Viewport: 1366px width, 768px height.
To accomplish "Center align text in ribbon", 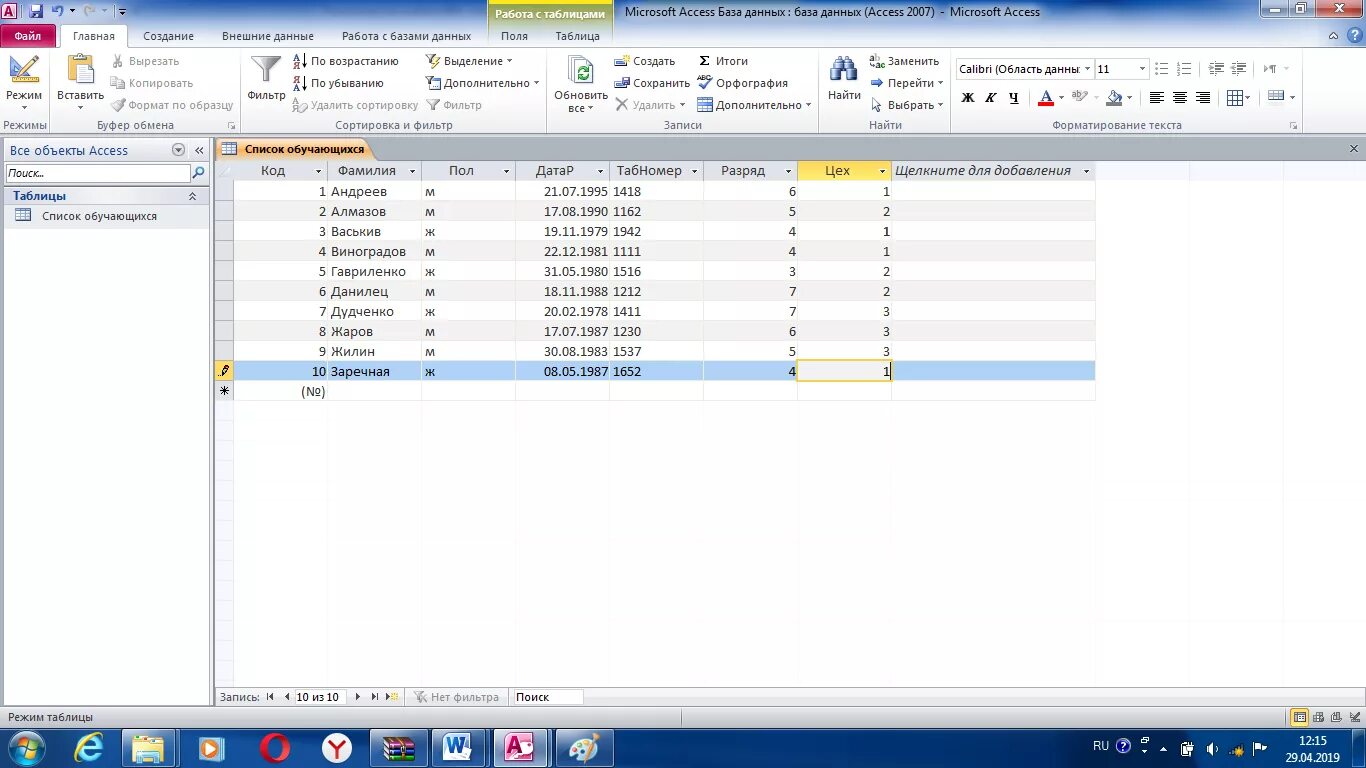I will pos(1179,98).
